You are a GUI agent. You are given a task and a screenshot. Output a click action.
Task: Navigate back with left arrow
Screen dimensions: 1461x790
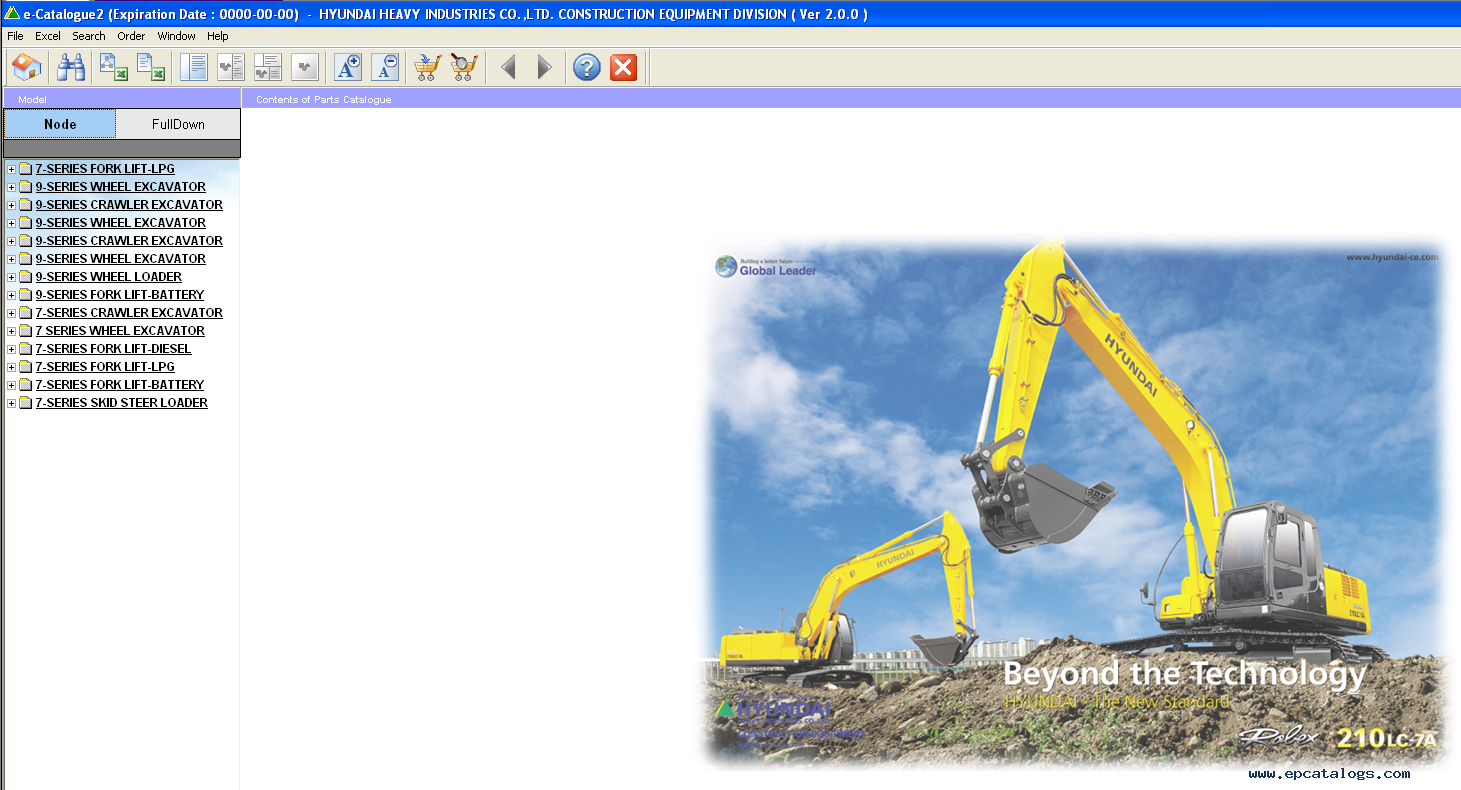pyautogui.click(x=508, y=68)
